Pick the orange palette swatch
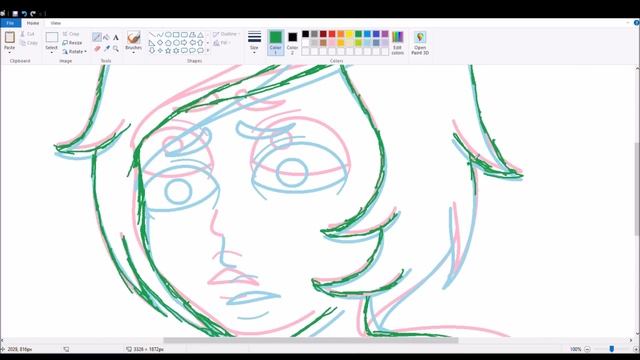 [x=340, y=34]
